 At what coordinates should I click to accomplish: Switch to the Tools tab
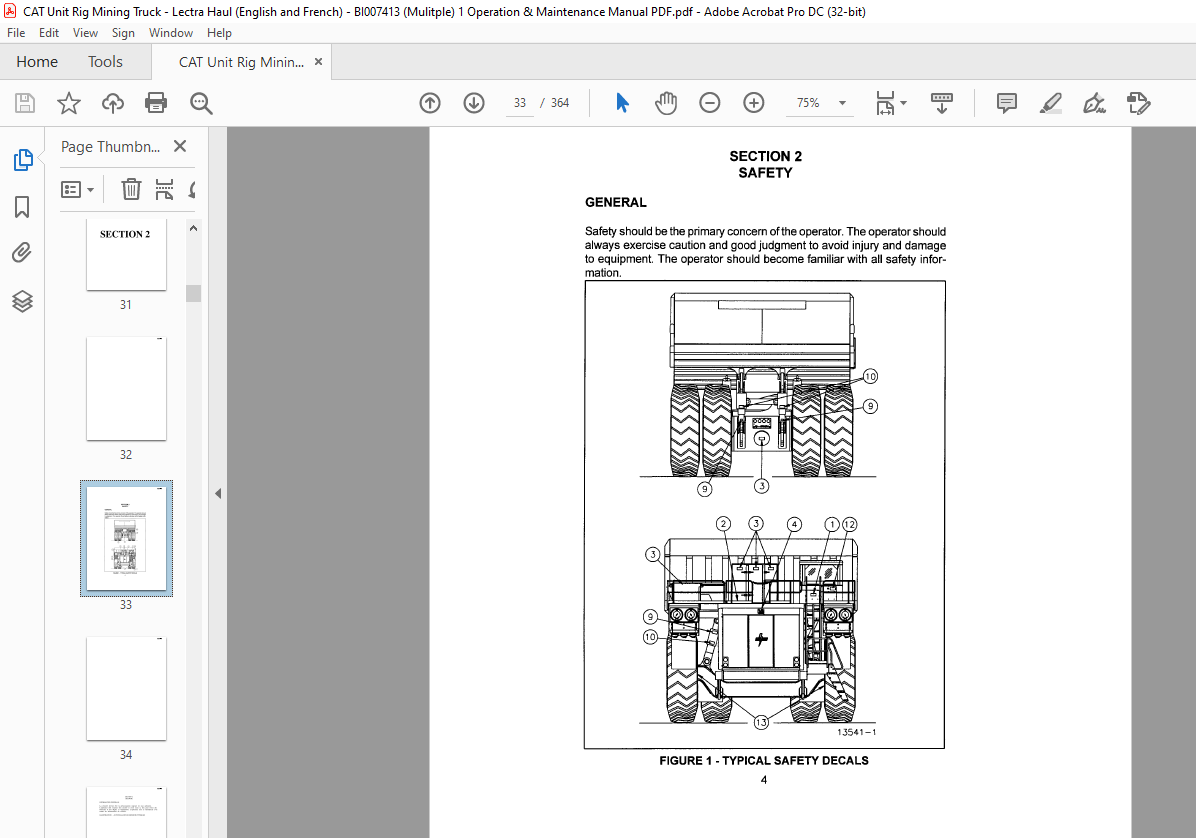(105, 62)
